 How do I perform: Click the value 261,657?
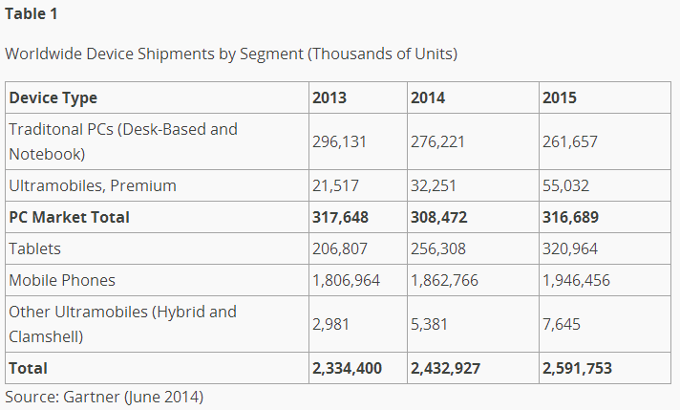[x=570, y=141]
